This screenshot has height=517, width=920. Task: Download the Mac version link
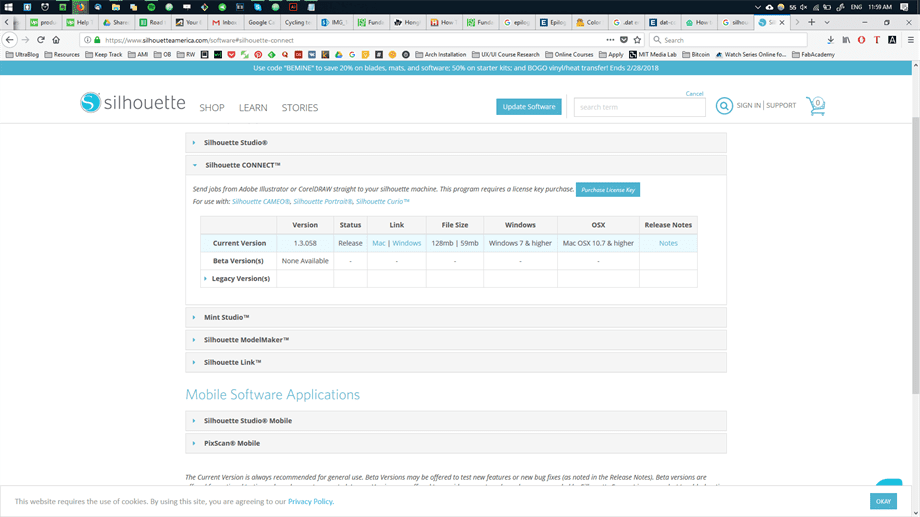coord(378,243)
